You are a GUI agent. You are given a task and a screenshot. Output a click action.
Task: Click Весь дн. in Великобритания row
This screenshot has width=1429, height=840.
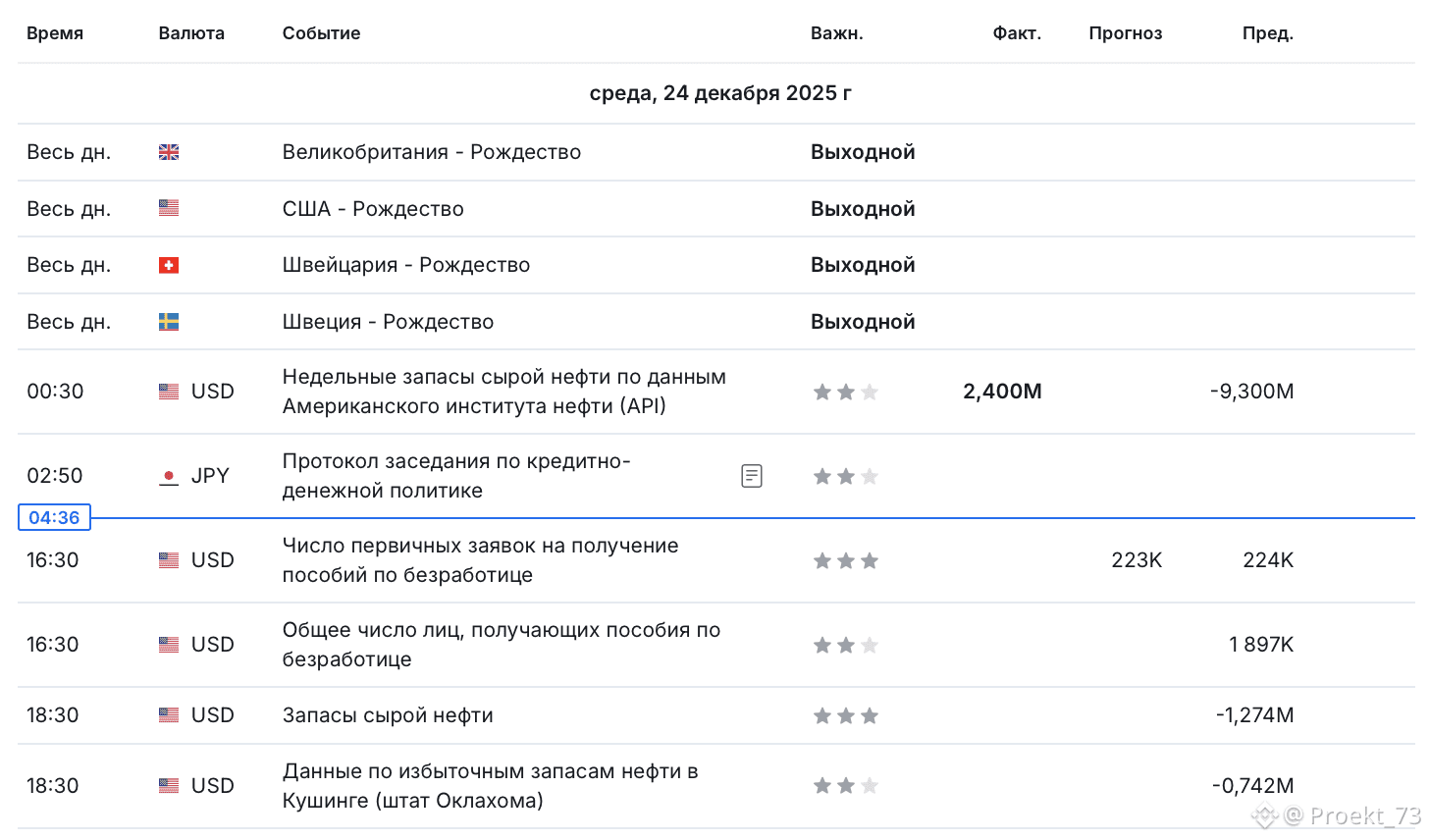pyautogui.click(x=69, y=152)
